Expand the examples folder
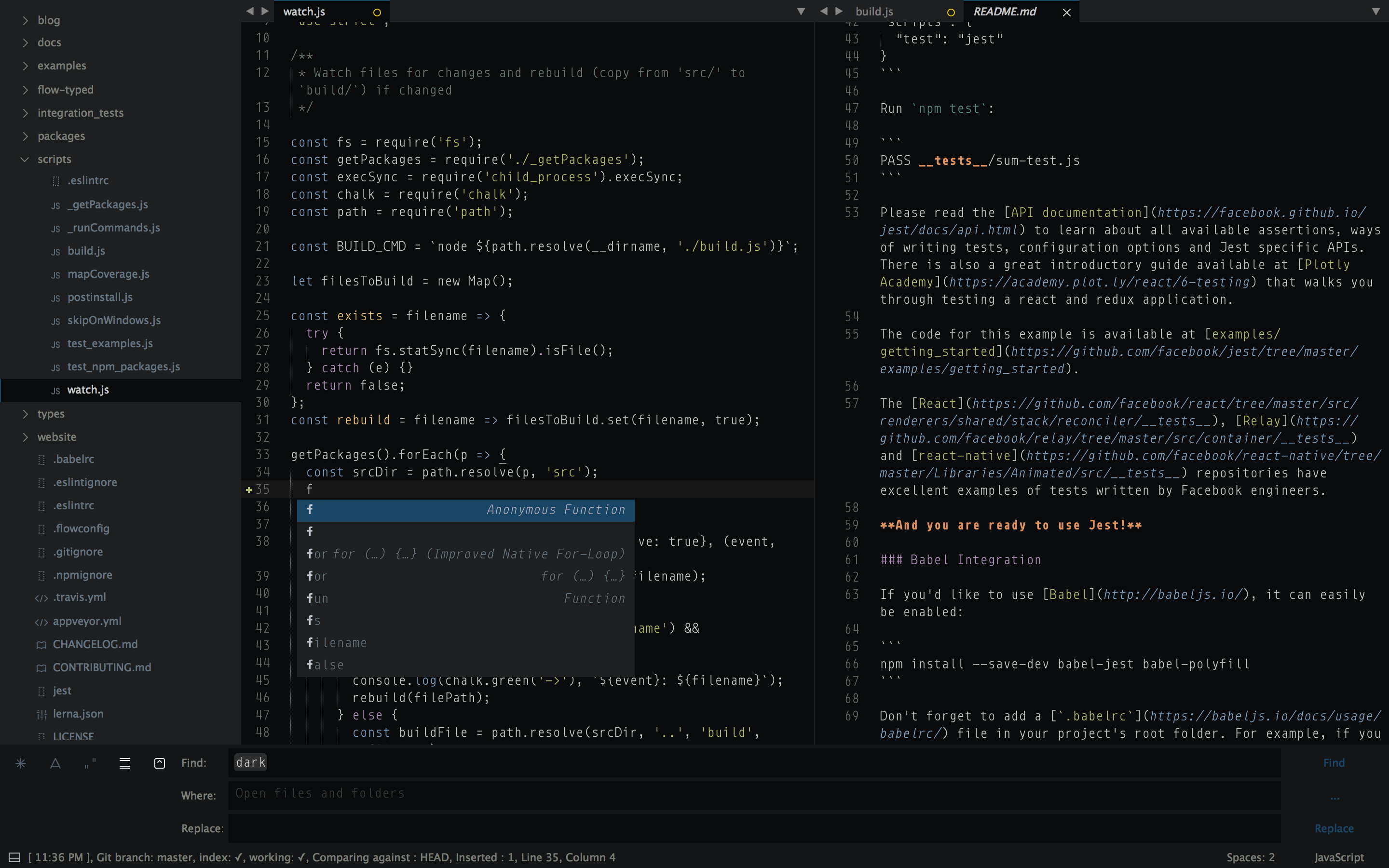Viewport: 1389px width, 868px height. coord(25,66)
